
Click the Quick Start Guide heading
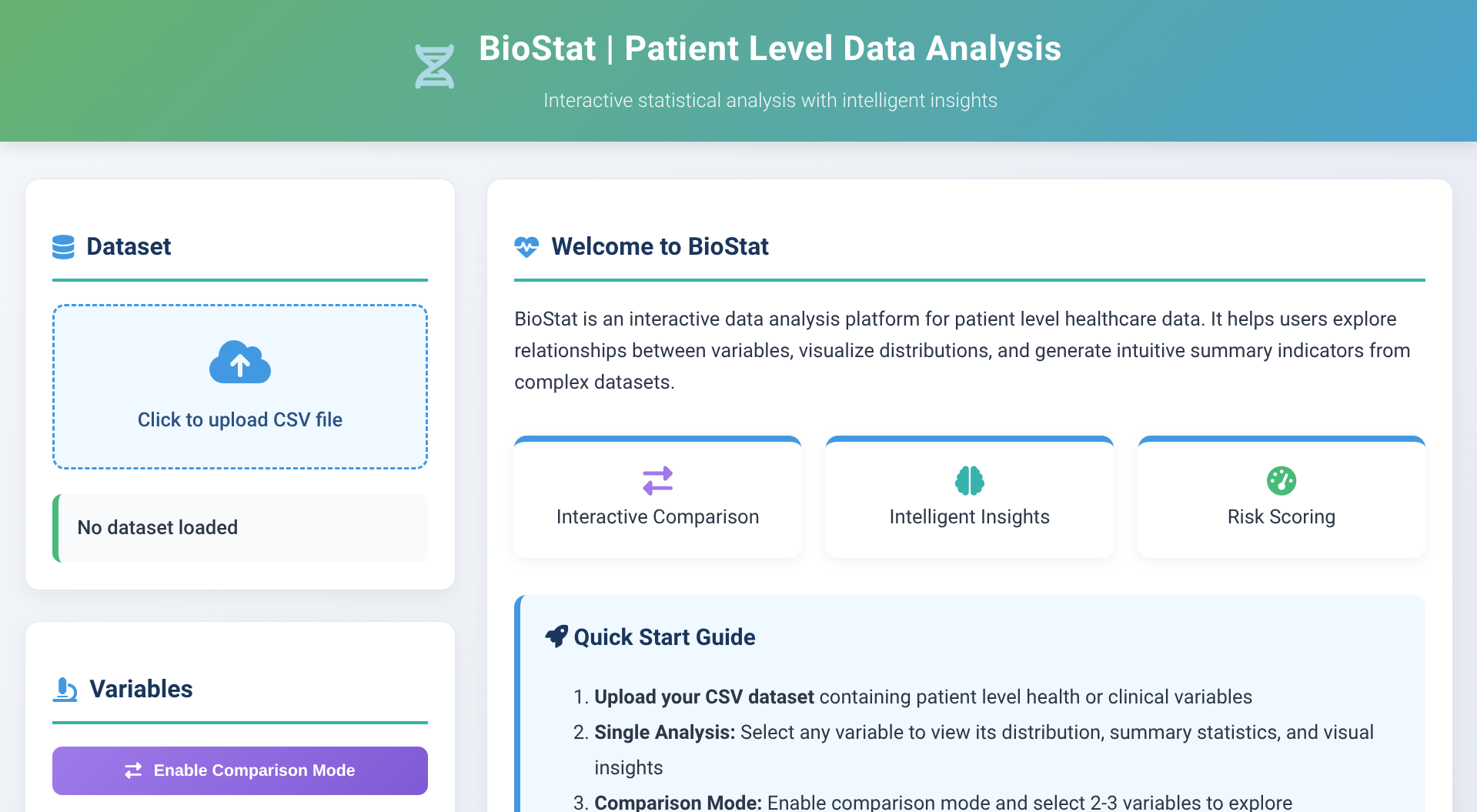[x=664, y=637]
